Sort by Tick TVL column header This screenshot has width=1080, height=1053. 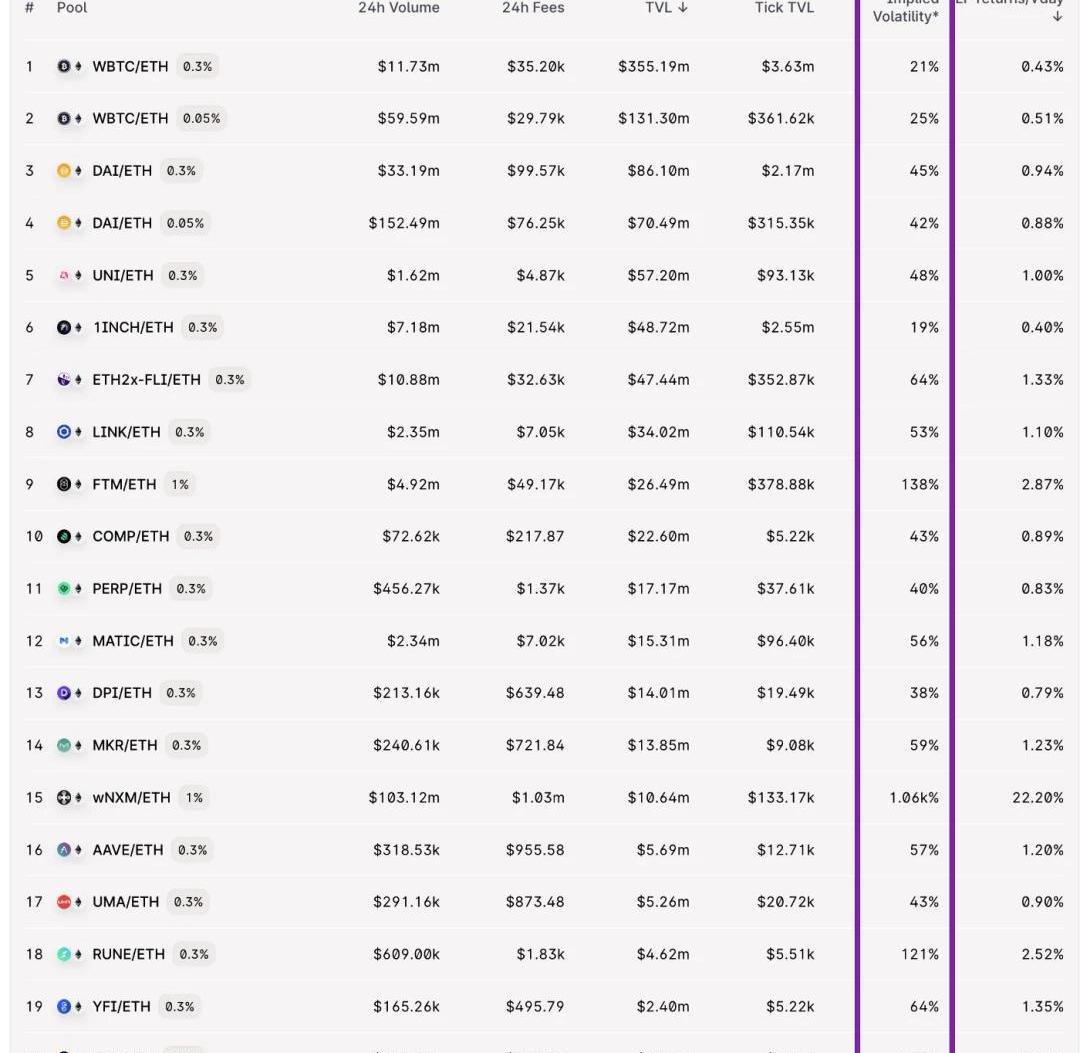784,8
